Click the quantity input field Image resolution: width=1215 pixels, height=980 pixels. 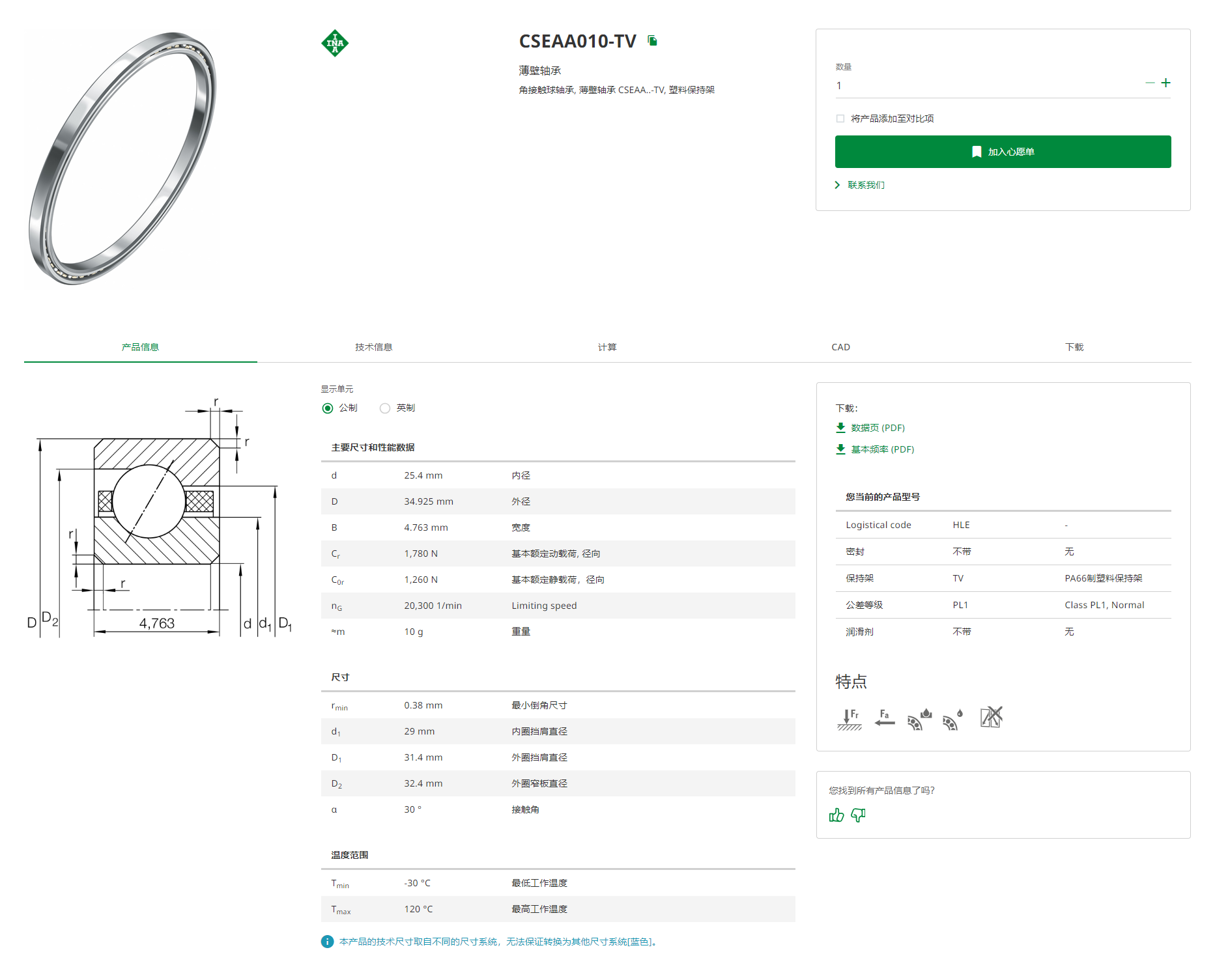click(x=987, y=85)
